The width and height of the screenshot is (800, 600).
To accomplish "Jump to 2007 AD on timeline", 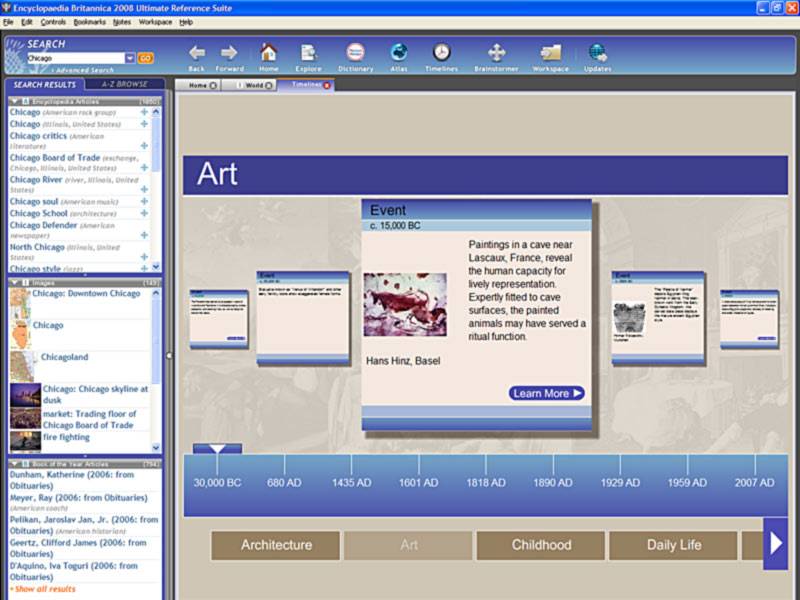I will (754, 482).
